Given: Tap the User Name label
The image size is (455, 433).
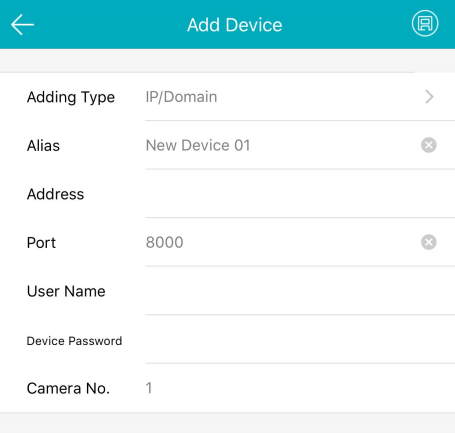Looking at the screenshot, I should [x=66, y=291].
